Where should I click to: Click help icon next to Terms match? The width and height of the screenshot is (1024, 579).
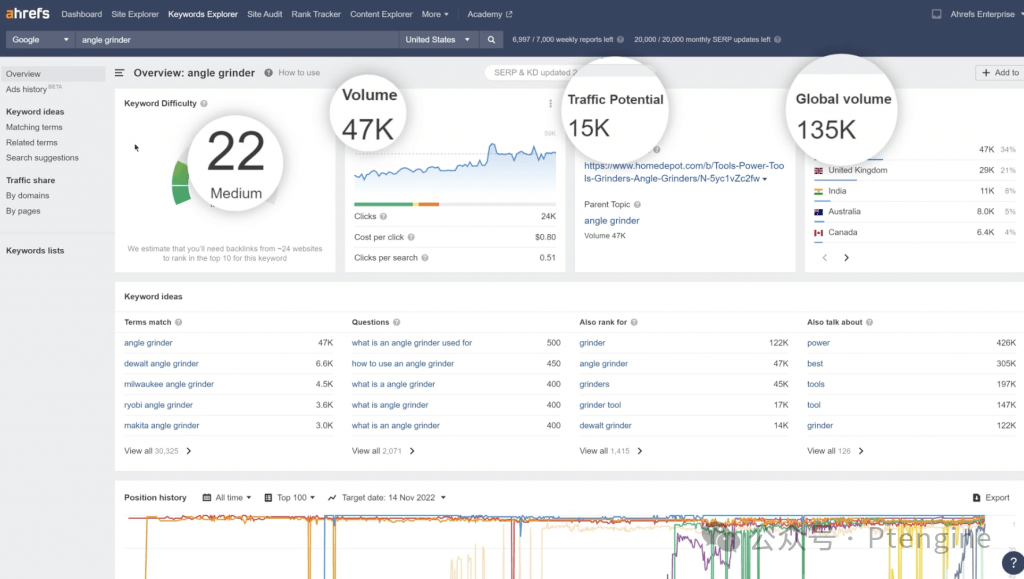179,323
